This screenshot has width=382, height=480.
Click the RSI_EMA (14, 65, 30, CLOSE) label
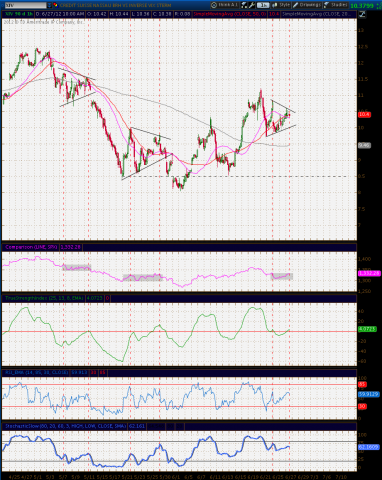(36, 372)
